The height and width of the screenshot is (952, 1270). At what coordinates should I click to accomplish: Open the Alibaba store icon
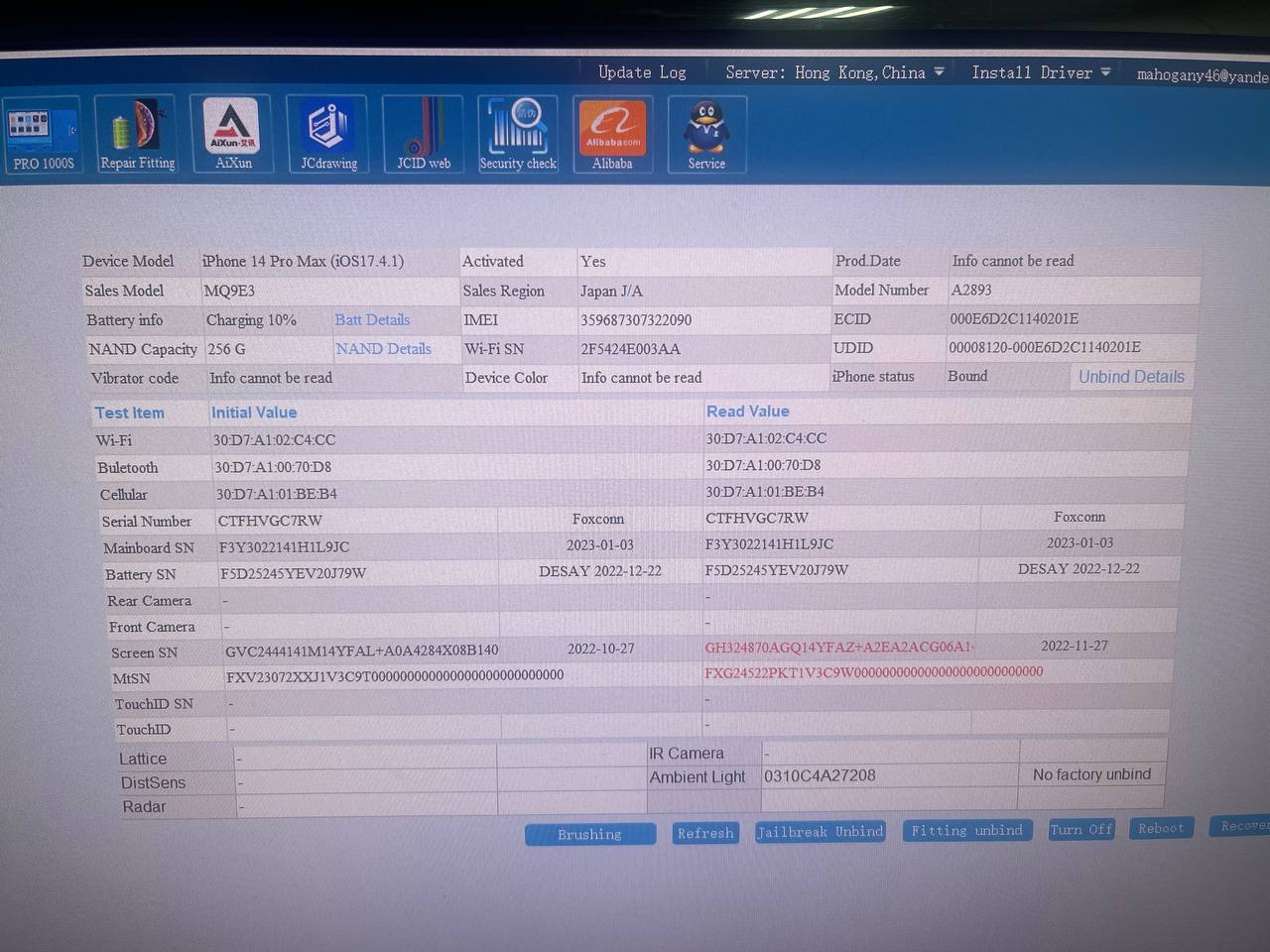(612, 134)
